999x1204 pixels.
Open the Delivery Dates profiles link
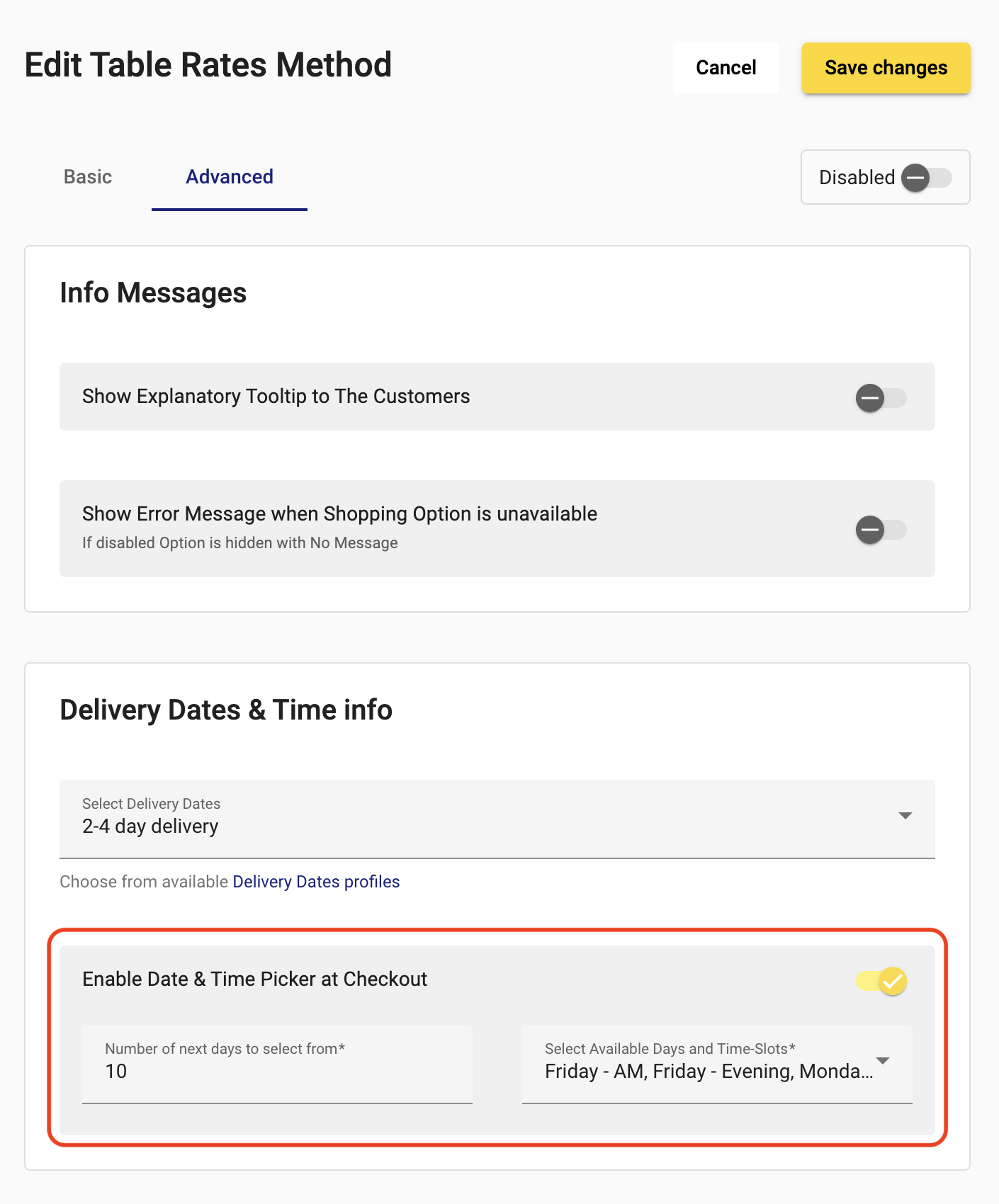tap(315, 882)
